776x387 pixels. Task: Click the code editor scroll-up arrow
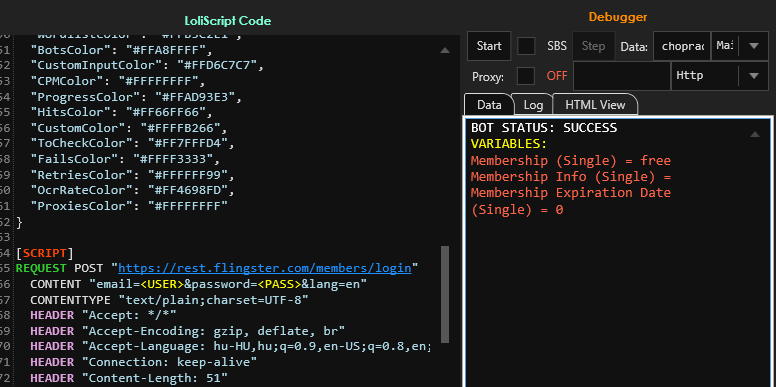(x=444, y=50)
